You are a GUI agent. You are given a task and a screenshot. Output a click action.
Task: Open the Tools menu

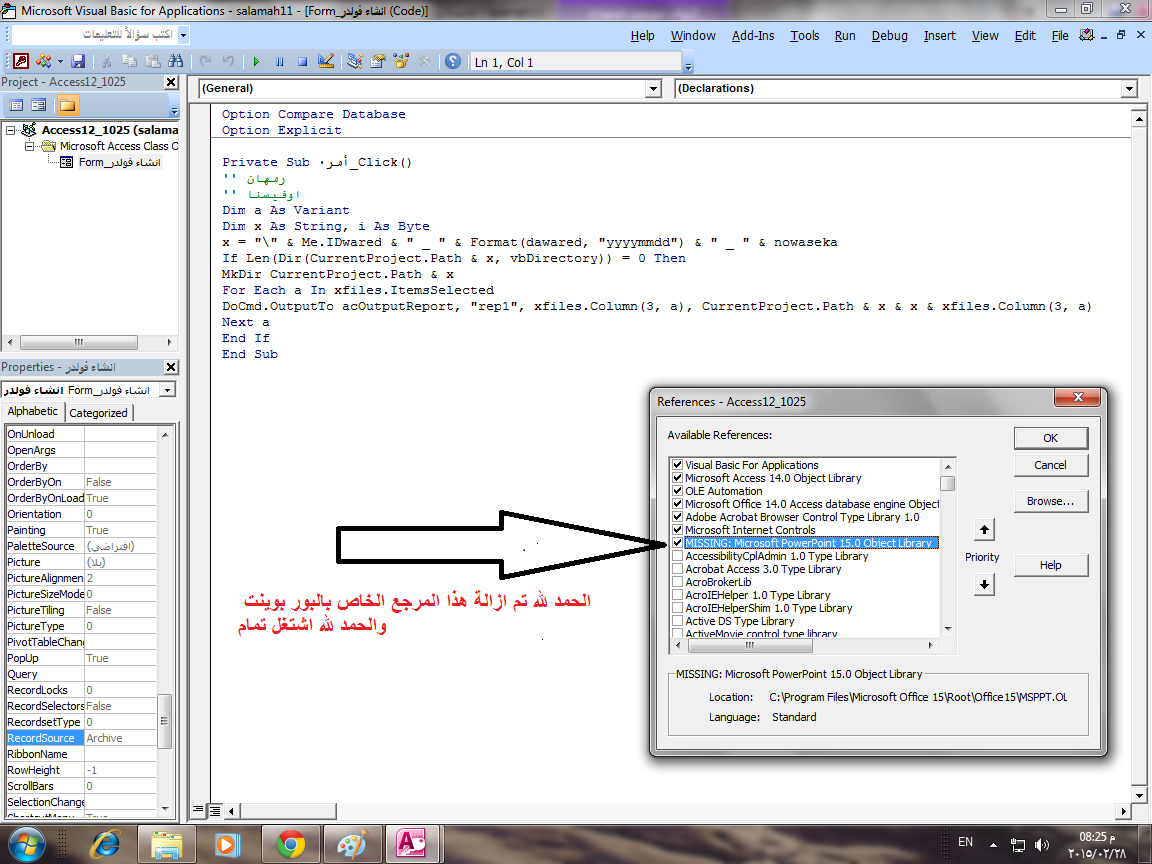click(x=804, y=35)
